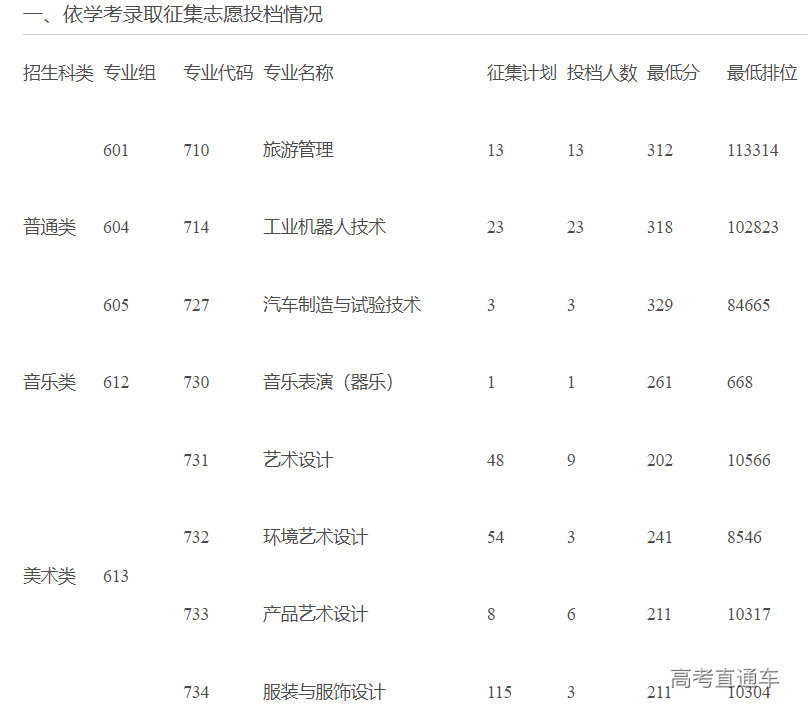808x718 pixels.
Task: Click the 音乐表演（器乐） major name
Action: pos(328,382)
